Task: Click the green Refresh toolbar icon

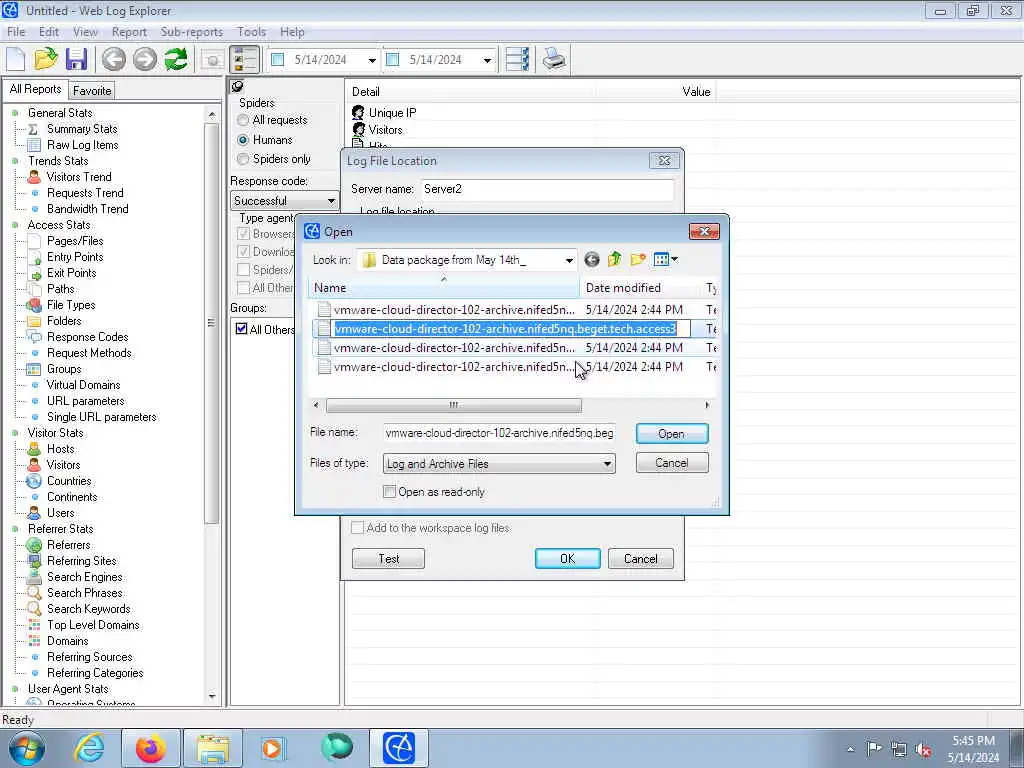Action: point(176,59)
